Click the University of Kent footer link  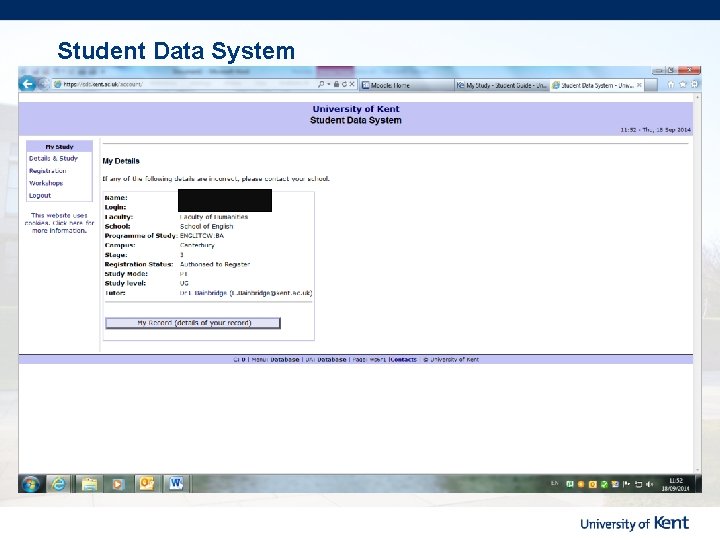coord(454,360)
